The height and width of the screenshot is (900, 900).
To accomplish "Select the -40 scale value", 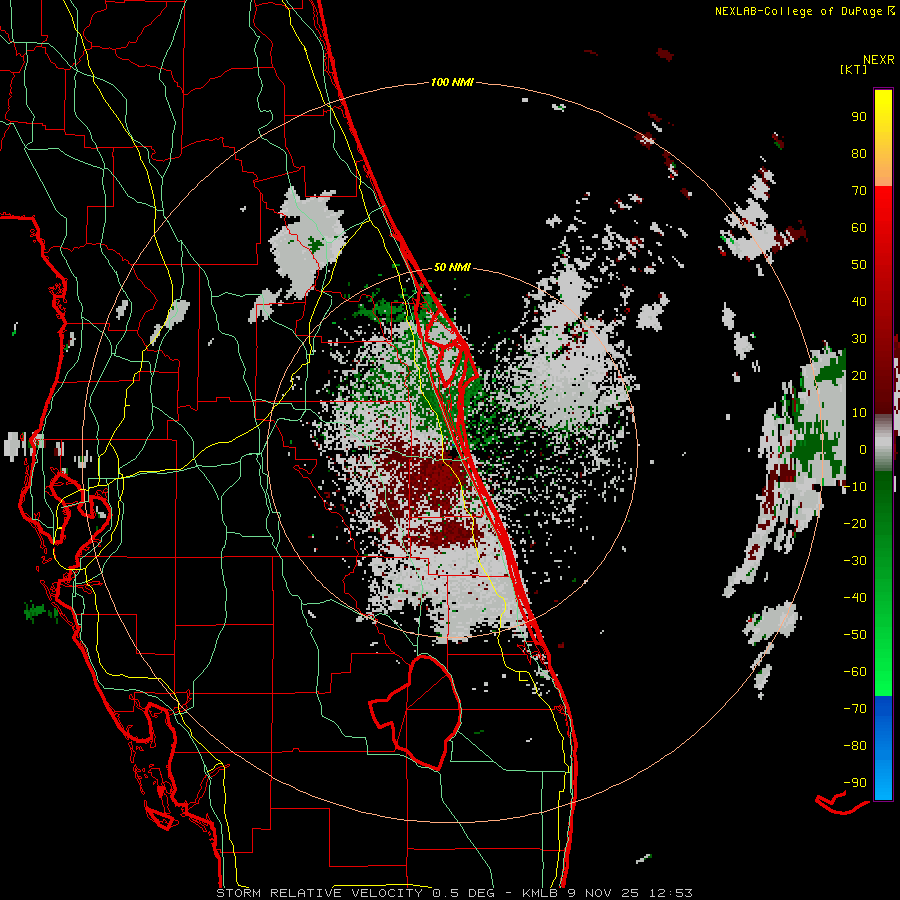I will [855, 598].
